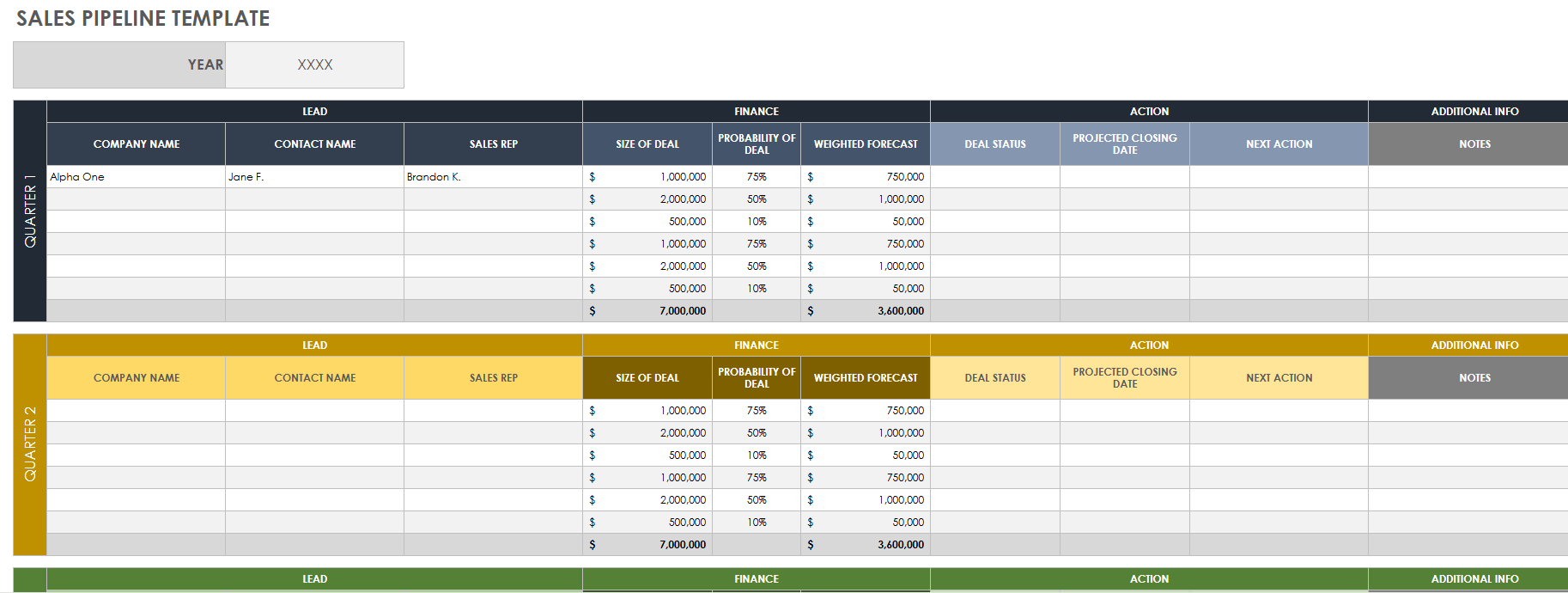
Task: Select Quarter 1 Company Name column header
Action: click(x=136, y=144)
